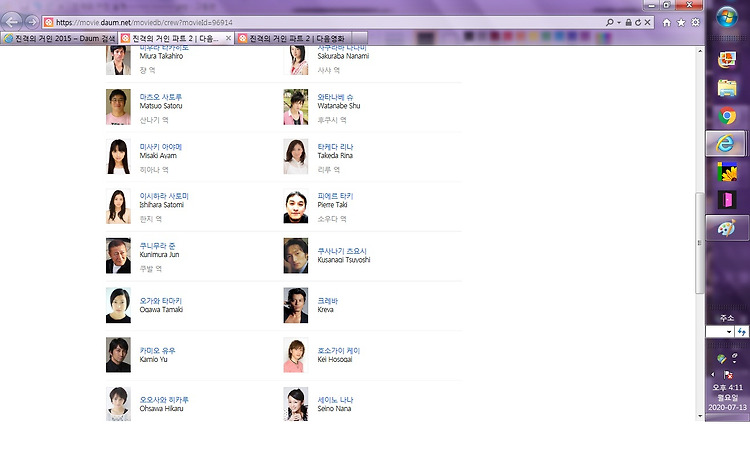This screenshot has height=472, width=750.
Task: Open 크레바 (Kreva) actor link
Action: tap(328, 301)
